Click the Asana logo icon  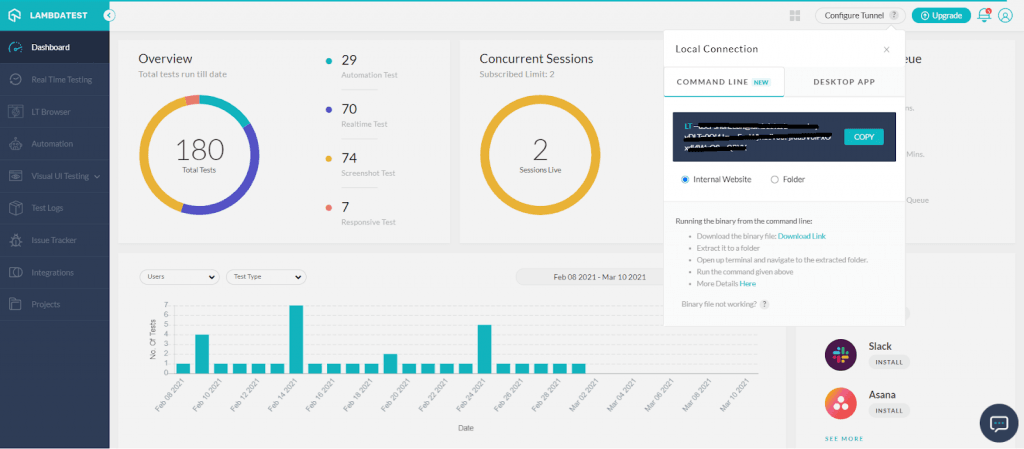[841, 403]
